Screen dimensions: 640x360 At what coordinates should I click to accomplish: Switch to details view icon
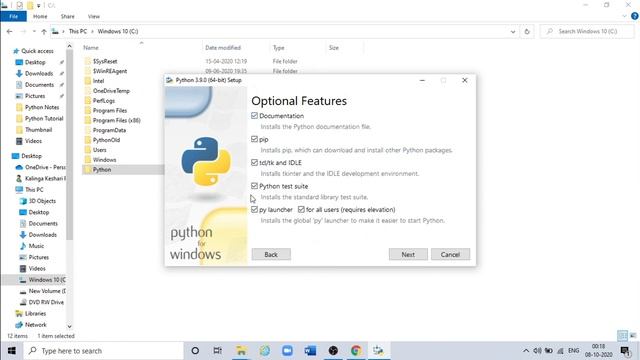[x=622, y=336]
